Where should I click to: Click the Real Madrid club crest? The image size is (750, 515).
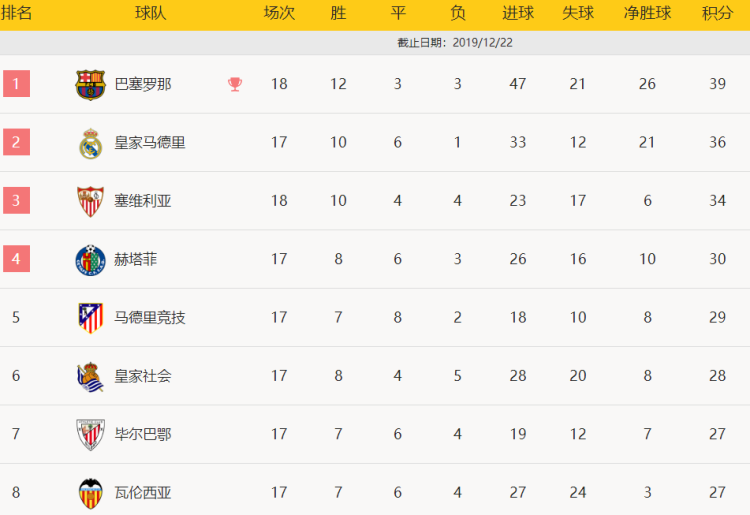(x=90, y=143)
